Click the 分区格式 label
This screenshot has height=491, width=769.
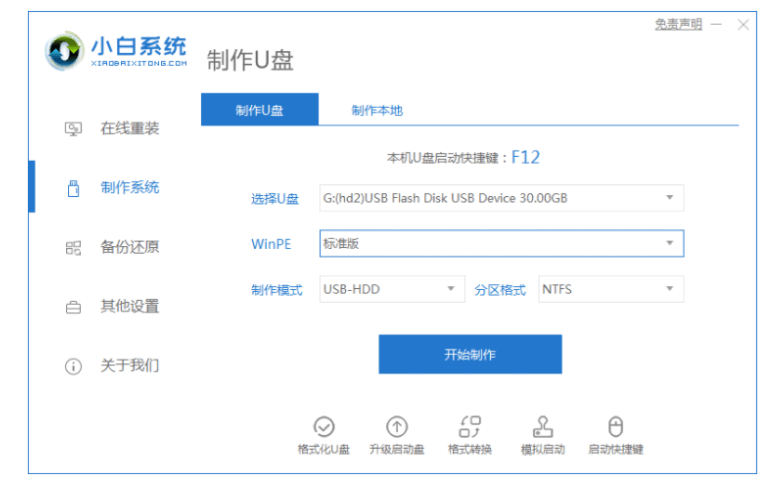[500, 290]
